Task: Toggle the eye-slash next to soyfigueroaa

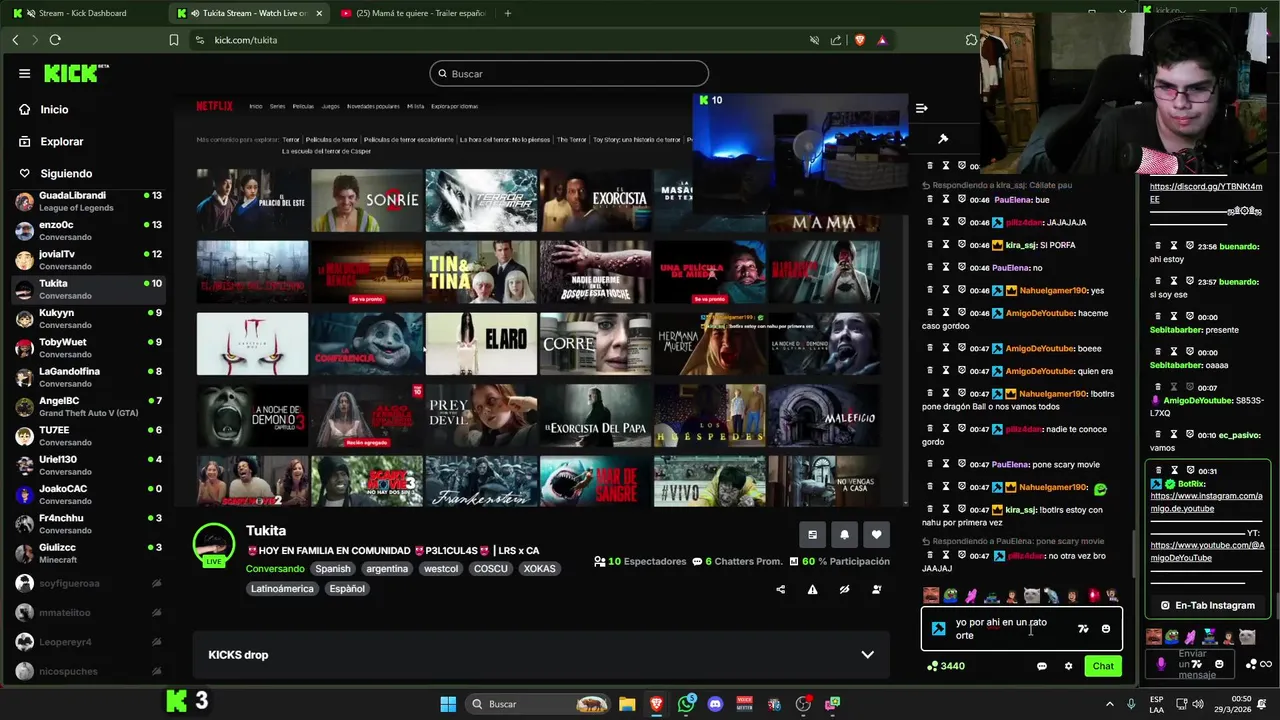Action: point(156,583)
